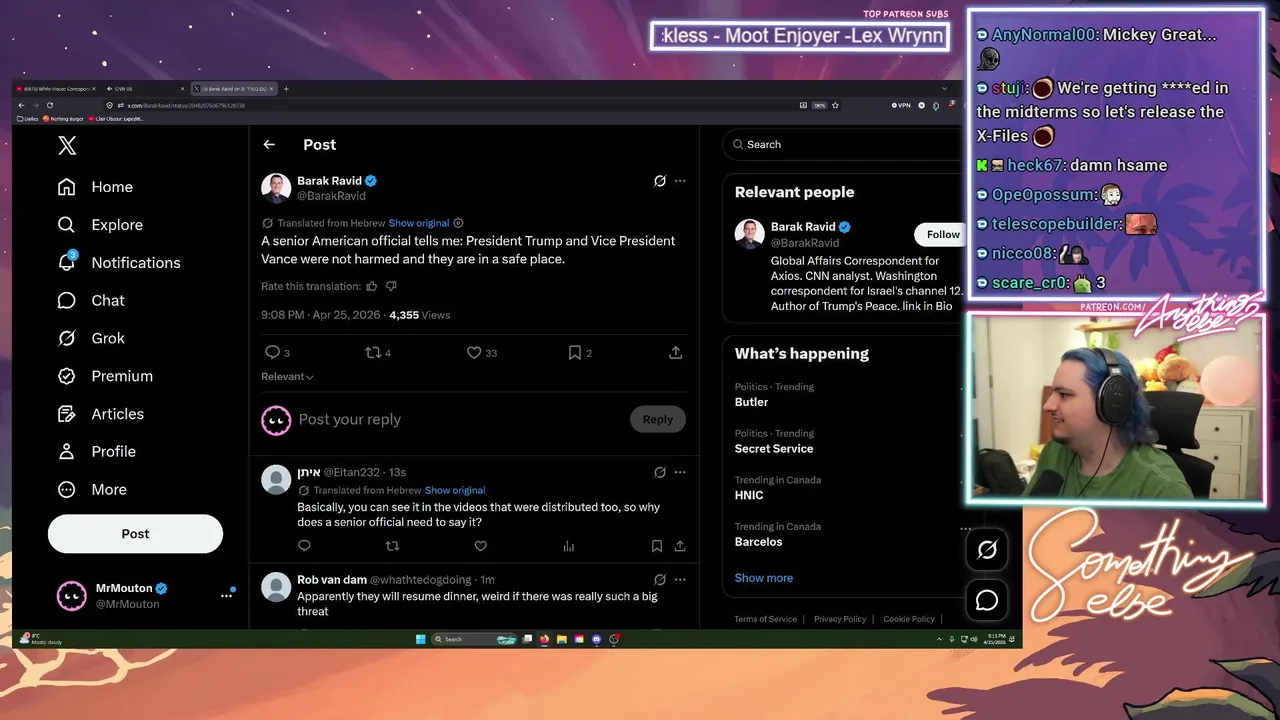Repost Eitan232's reply

392,546
